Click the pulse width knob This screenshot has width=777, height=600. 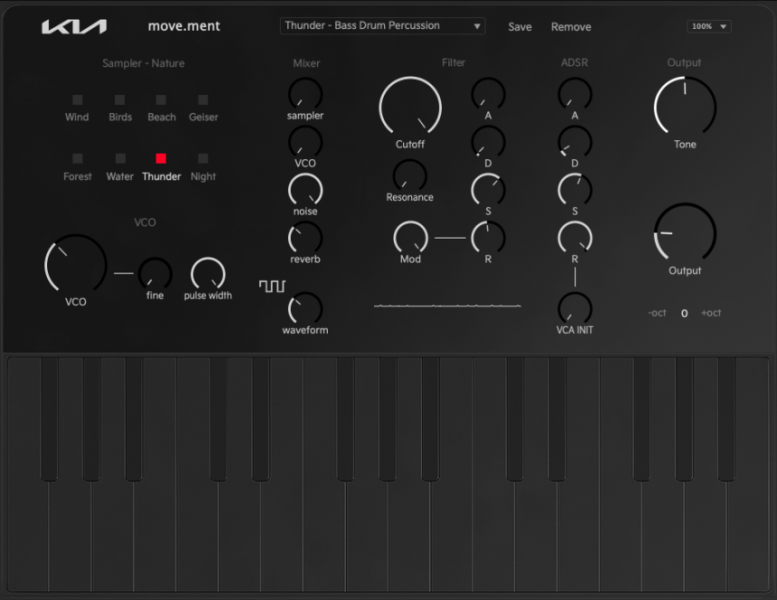[x=208, y=274]
